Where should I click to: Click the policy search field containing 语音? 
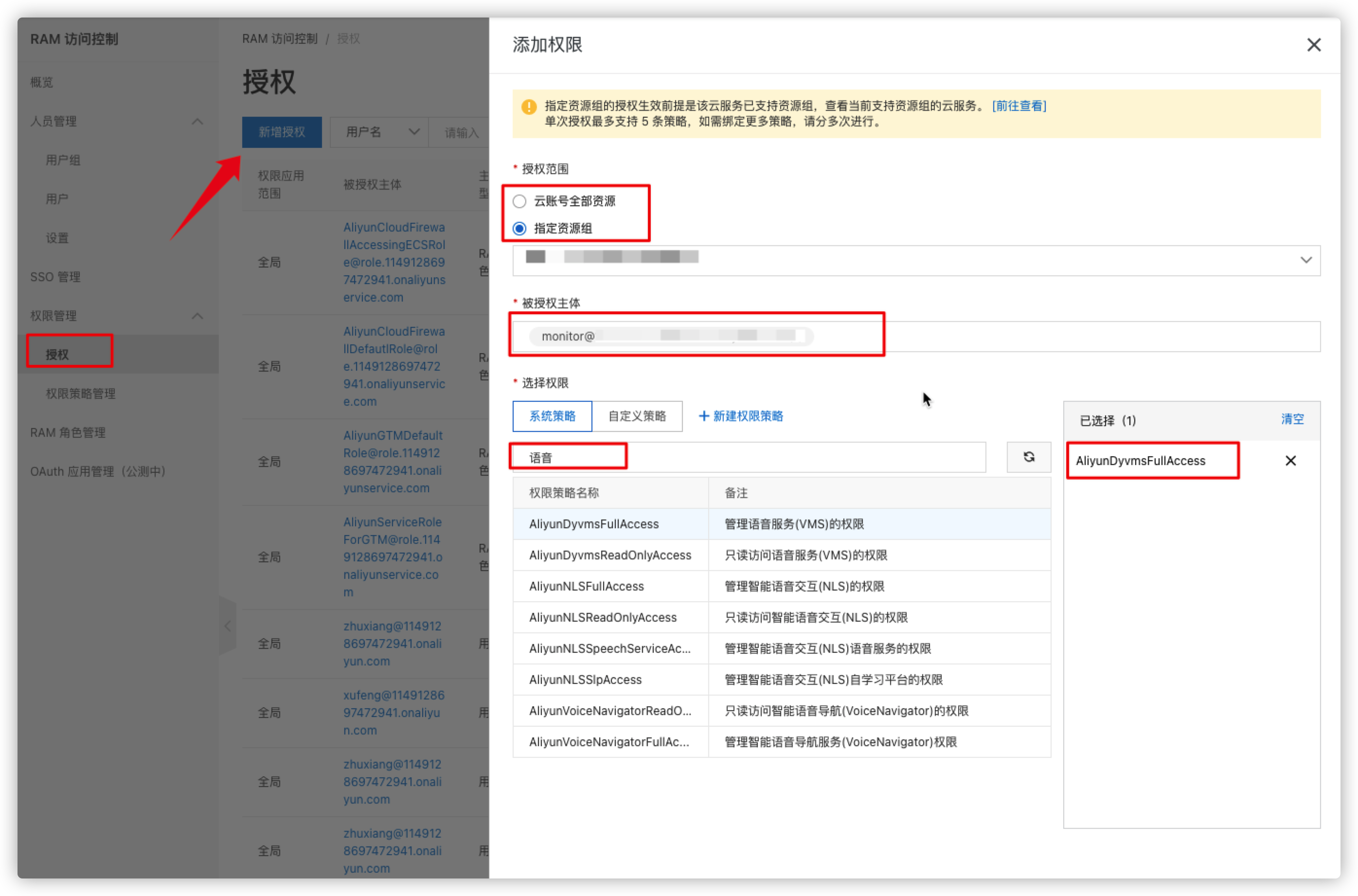[x=749, y=457]
